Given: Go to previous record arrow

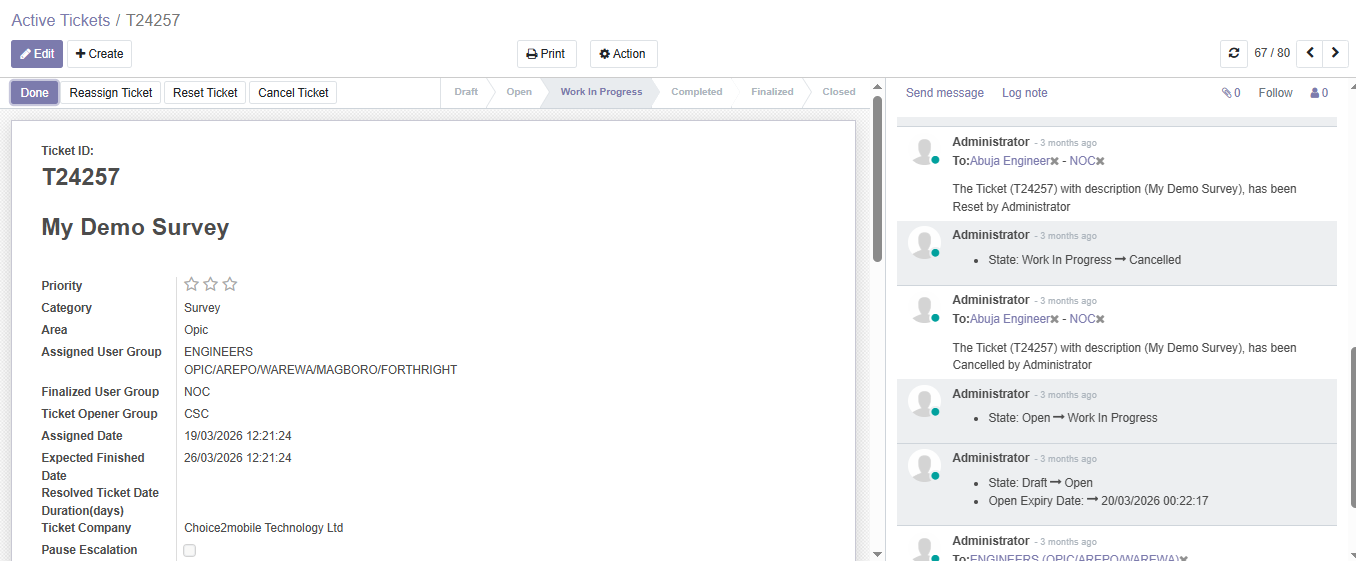Looking at the screenshot, I should click(x=1309, y=53).
